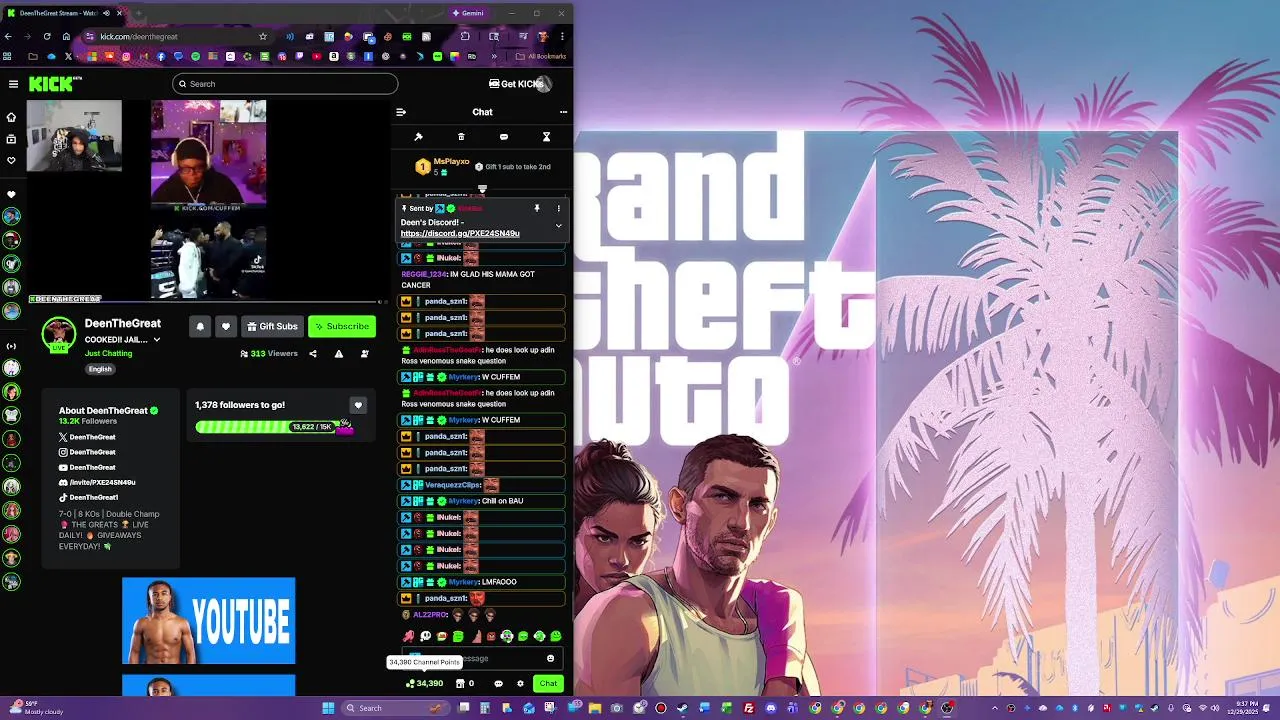The image size is (1280, 720).
Task: Click the English language tag
Action: tap(100, 369)
